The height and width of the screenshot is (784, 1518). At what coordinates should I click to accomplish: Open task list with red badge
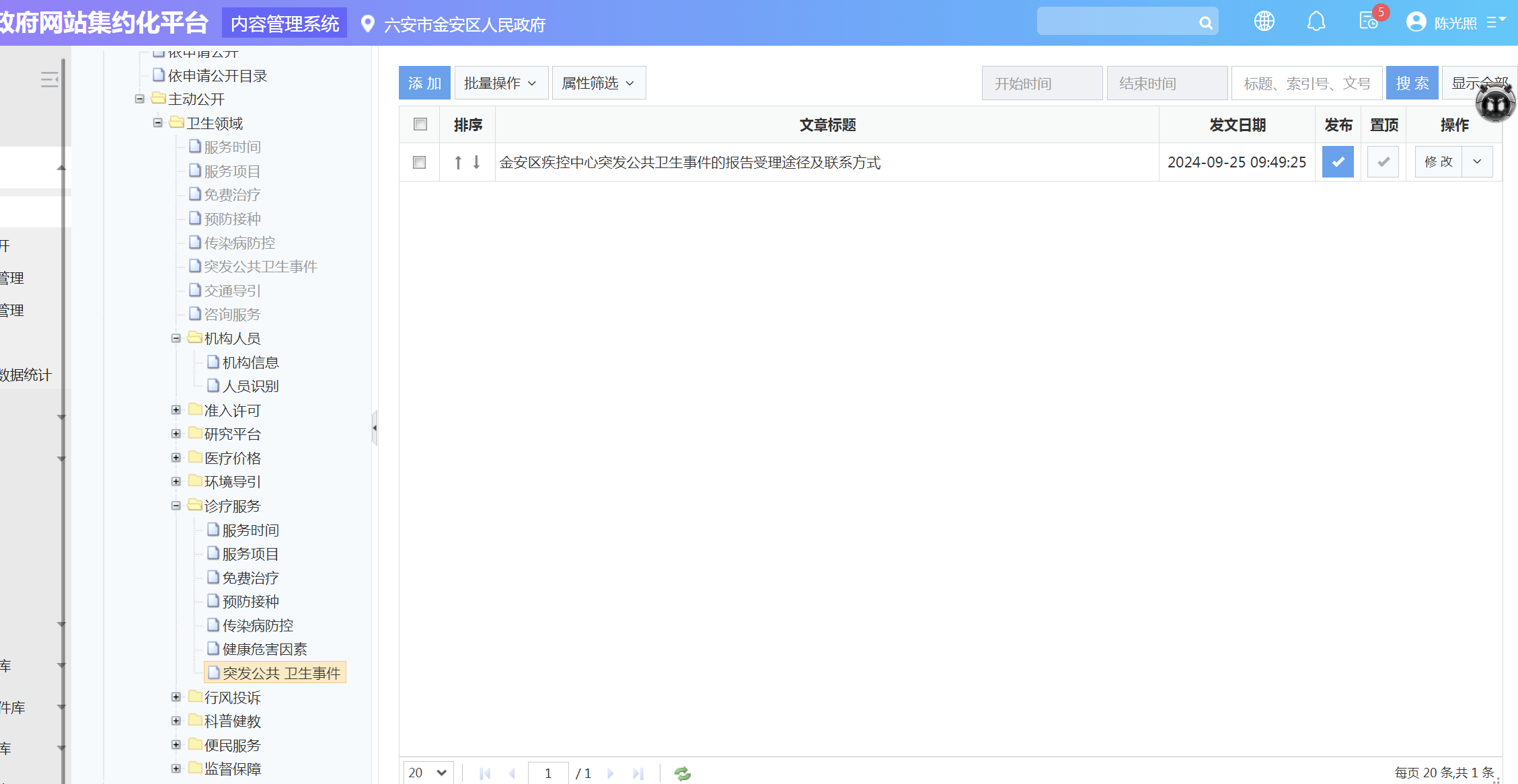tap(1368, 22)
